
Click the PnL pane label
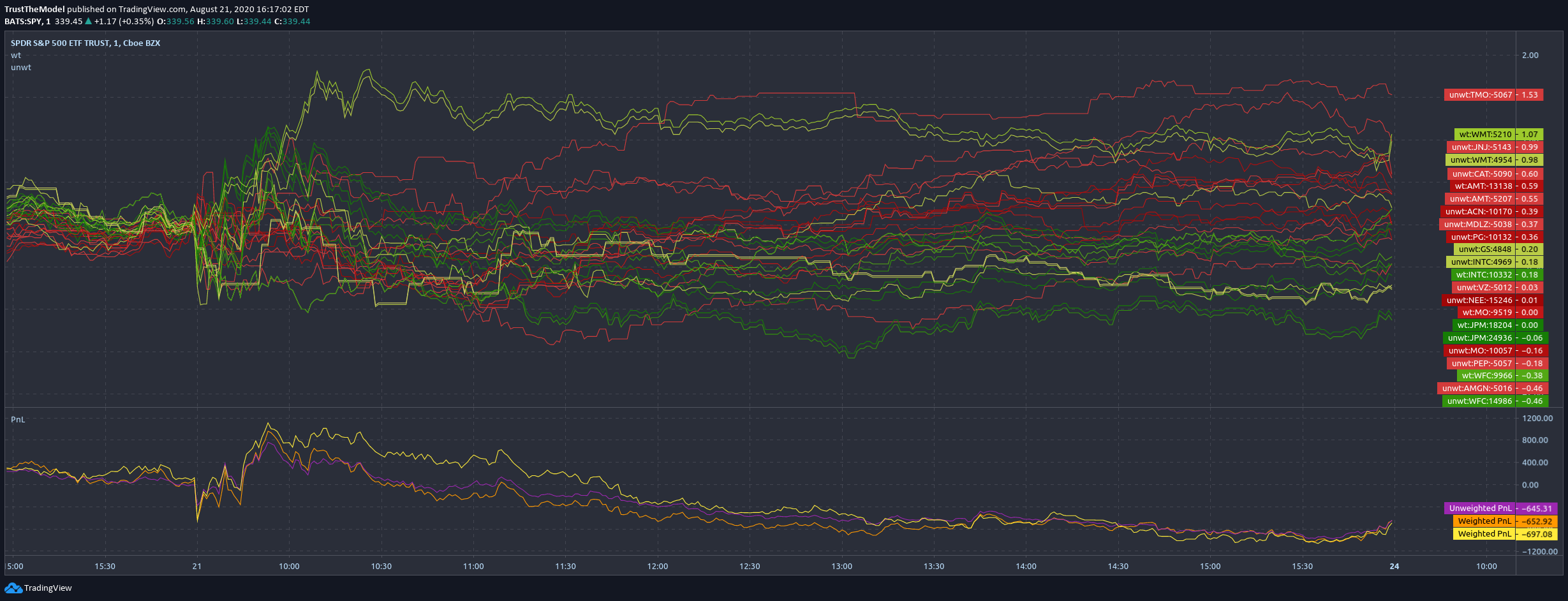tap(18, 420)
